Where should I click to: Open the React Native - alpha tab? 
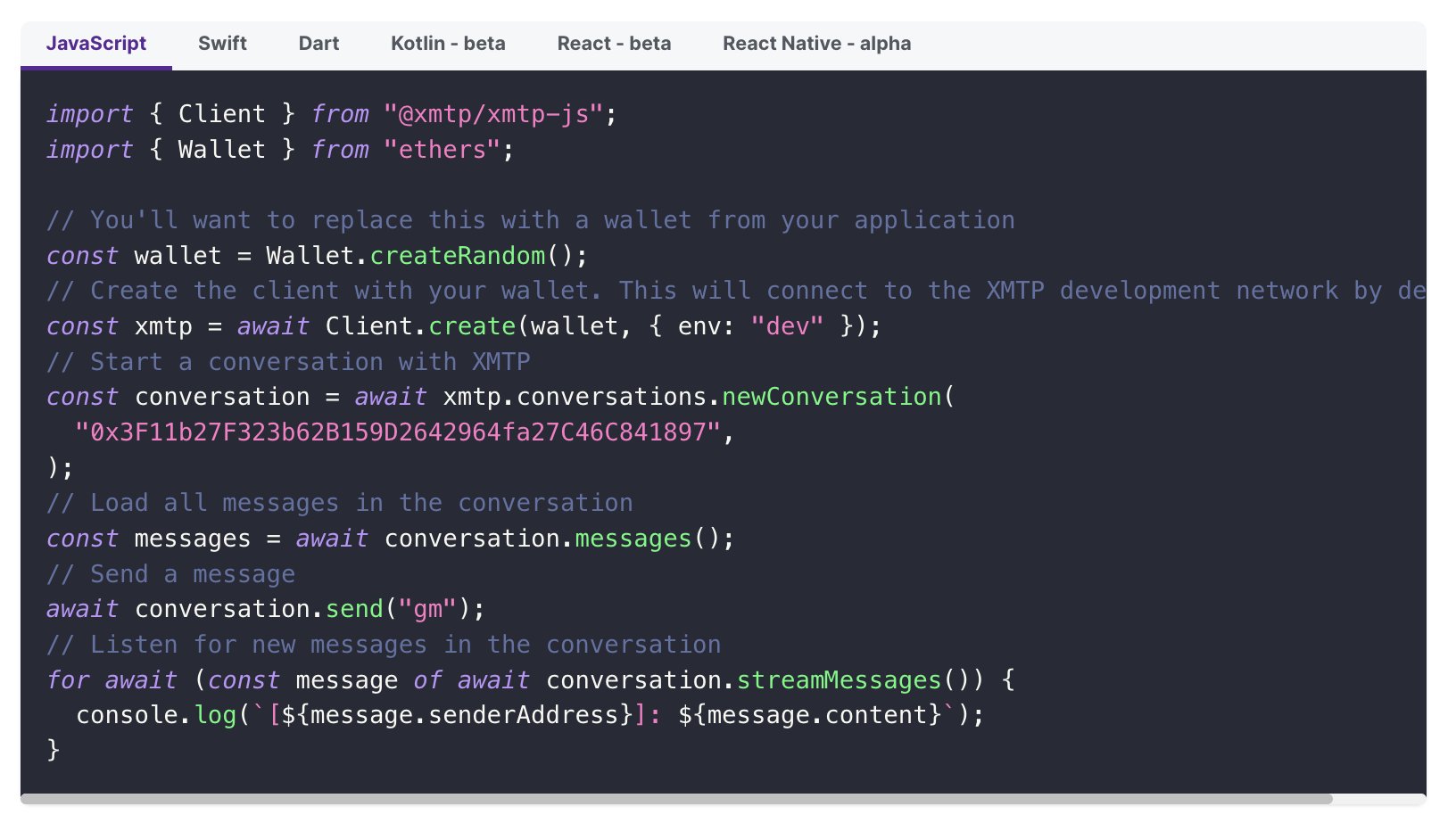[x=816, y=43]
